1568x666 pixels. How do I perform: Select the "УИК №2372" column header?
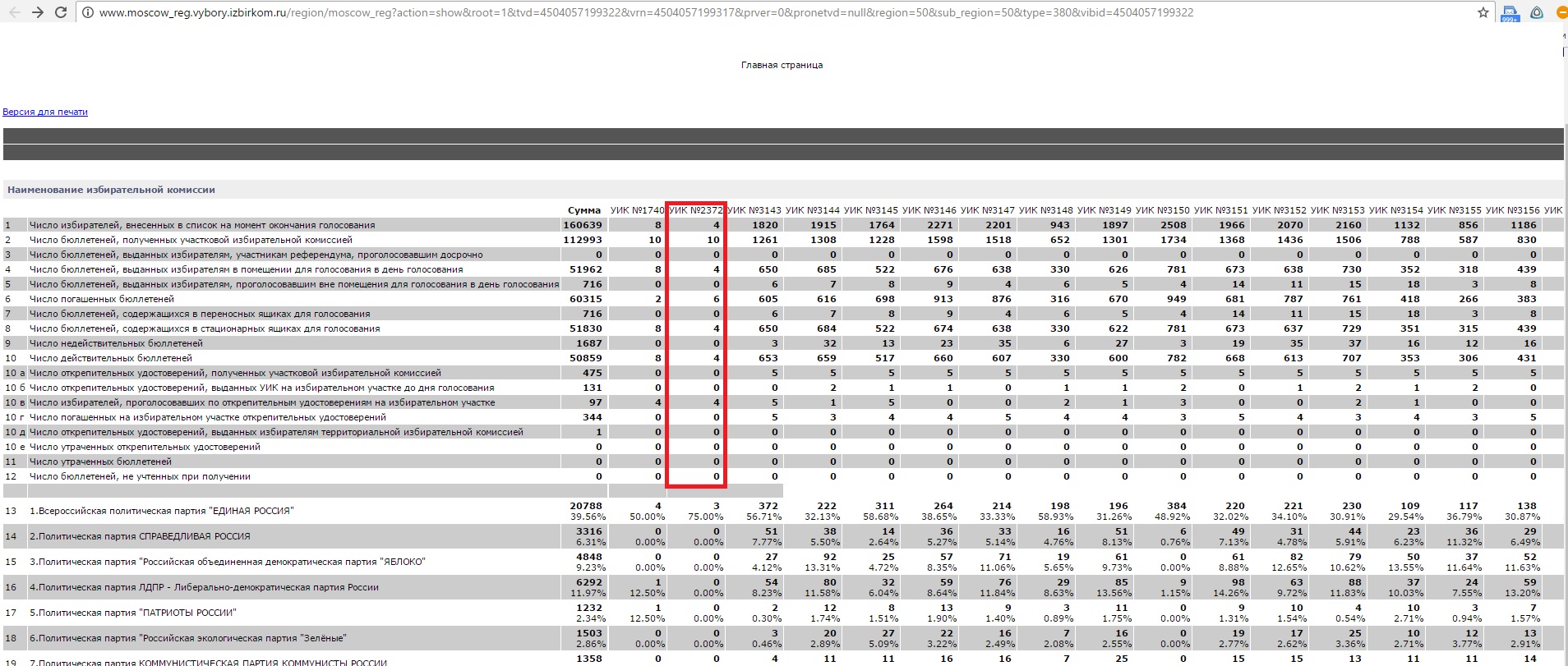coord(695,210)
